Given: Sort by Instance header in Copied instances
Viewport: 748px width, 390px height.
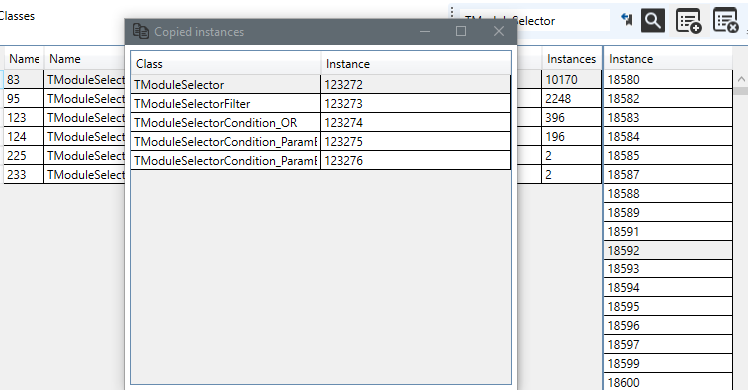Looking at the screenshot, I should [416, 63].
